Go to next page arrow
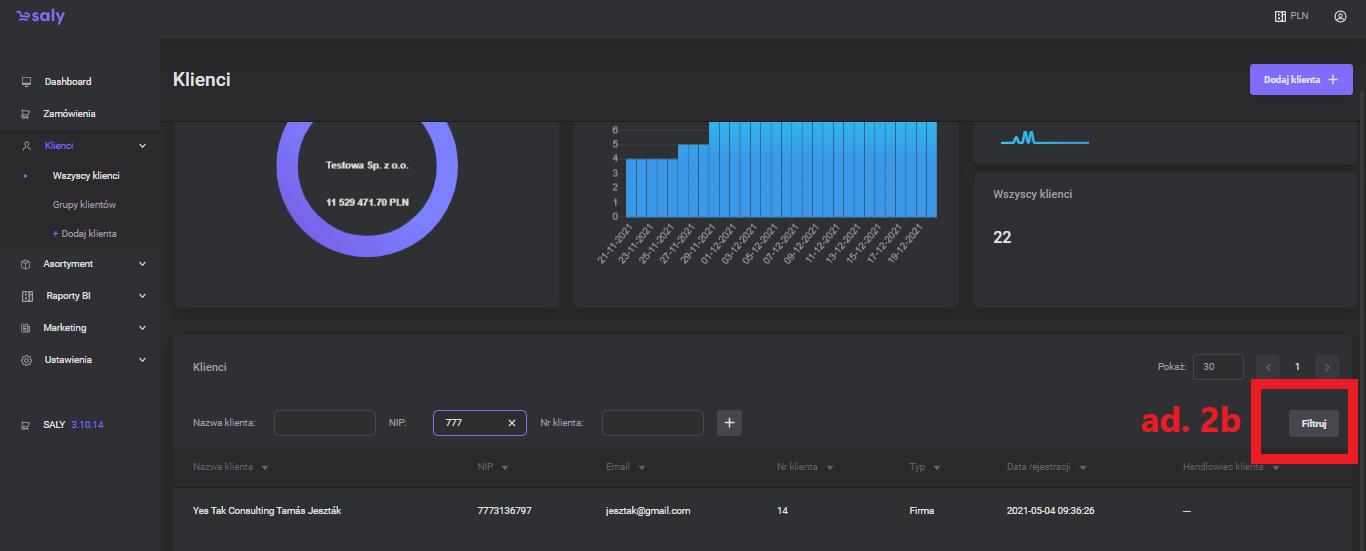This screenshot has height=551, width=1366. [1327, 367]
